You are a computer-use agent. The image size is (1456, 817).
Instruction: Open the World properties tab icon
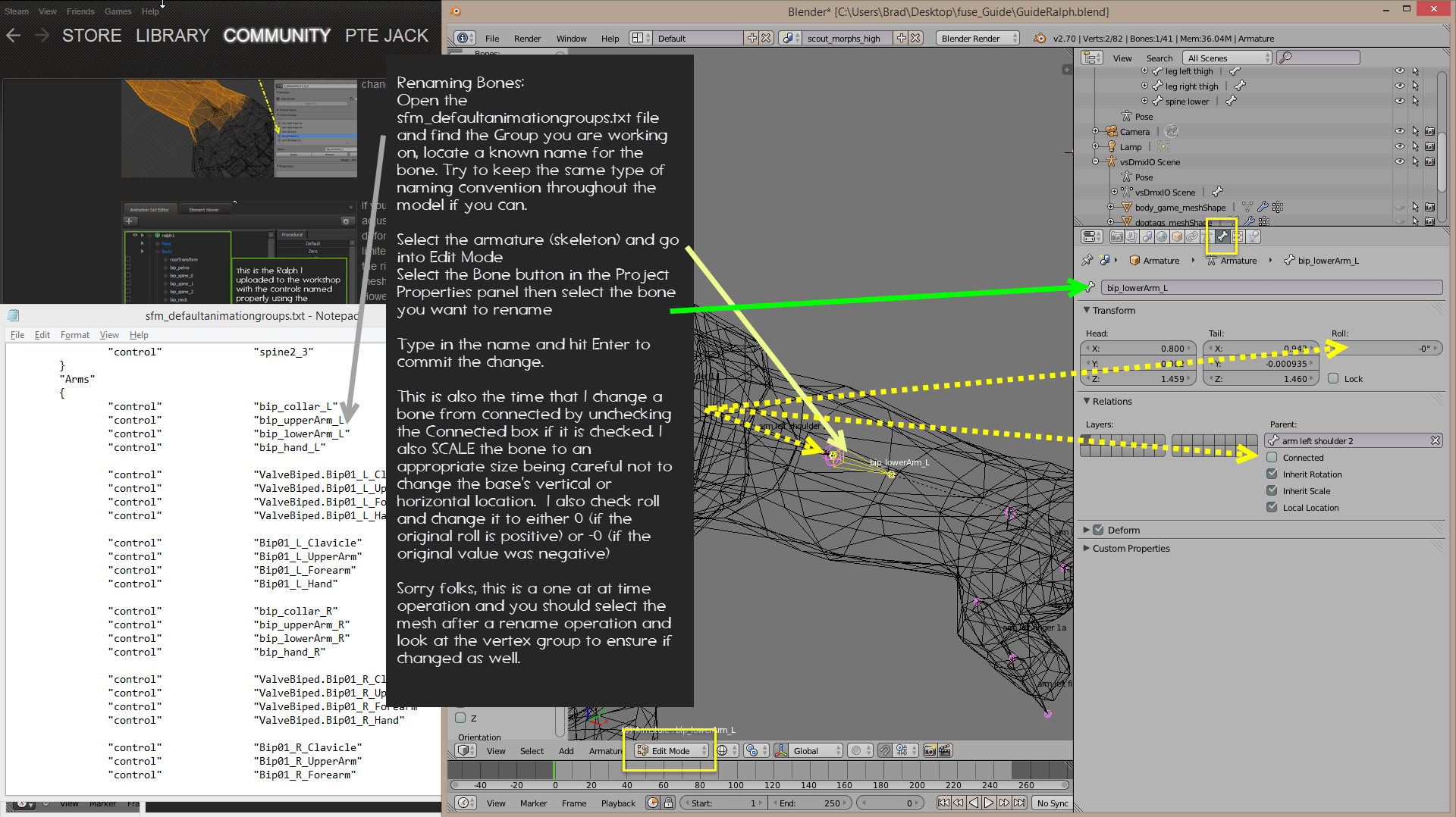point(1162,236)
